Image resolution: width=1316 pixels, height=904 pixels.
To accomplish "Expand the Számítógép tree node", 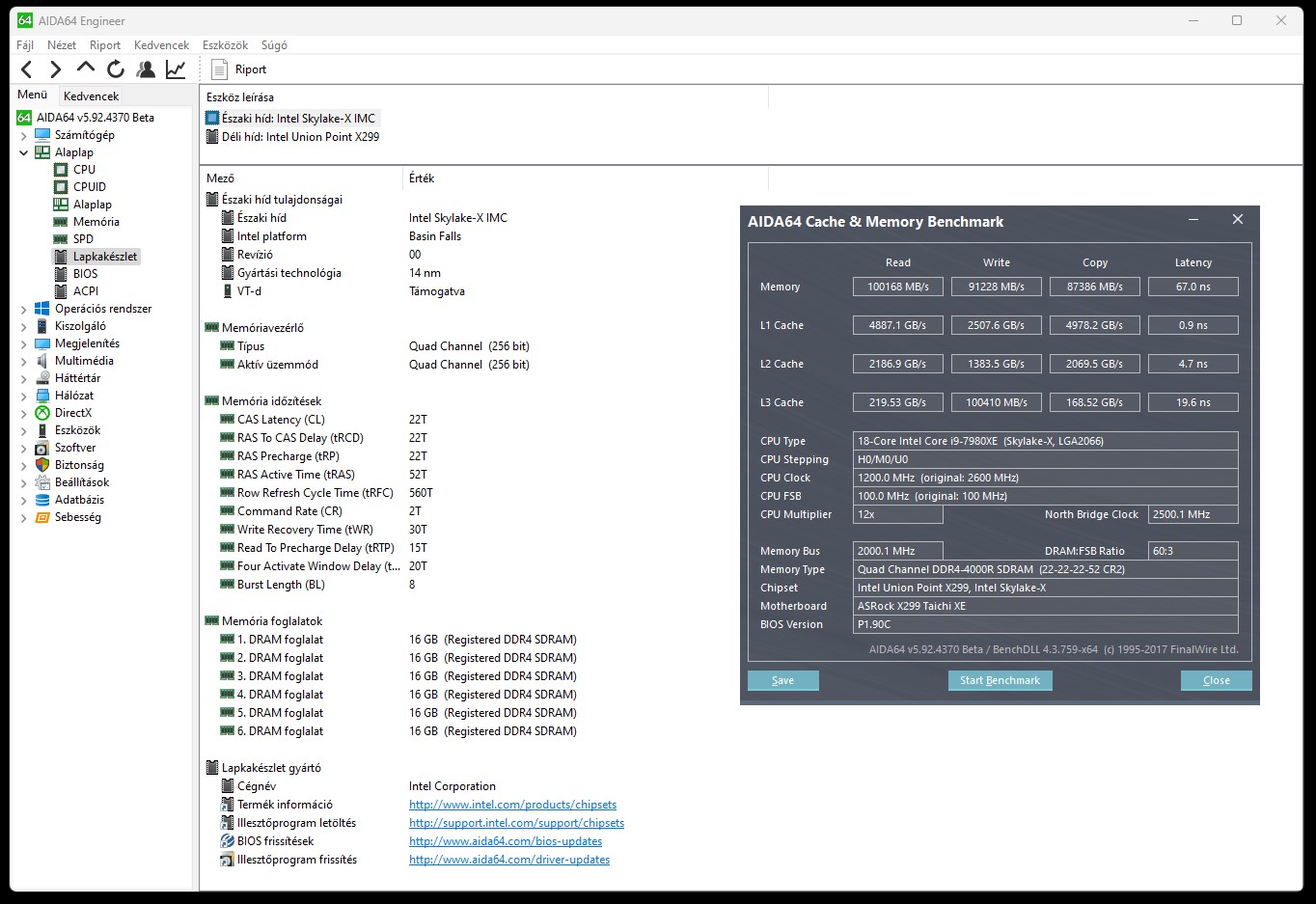I will click(24, 136).
